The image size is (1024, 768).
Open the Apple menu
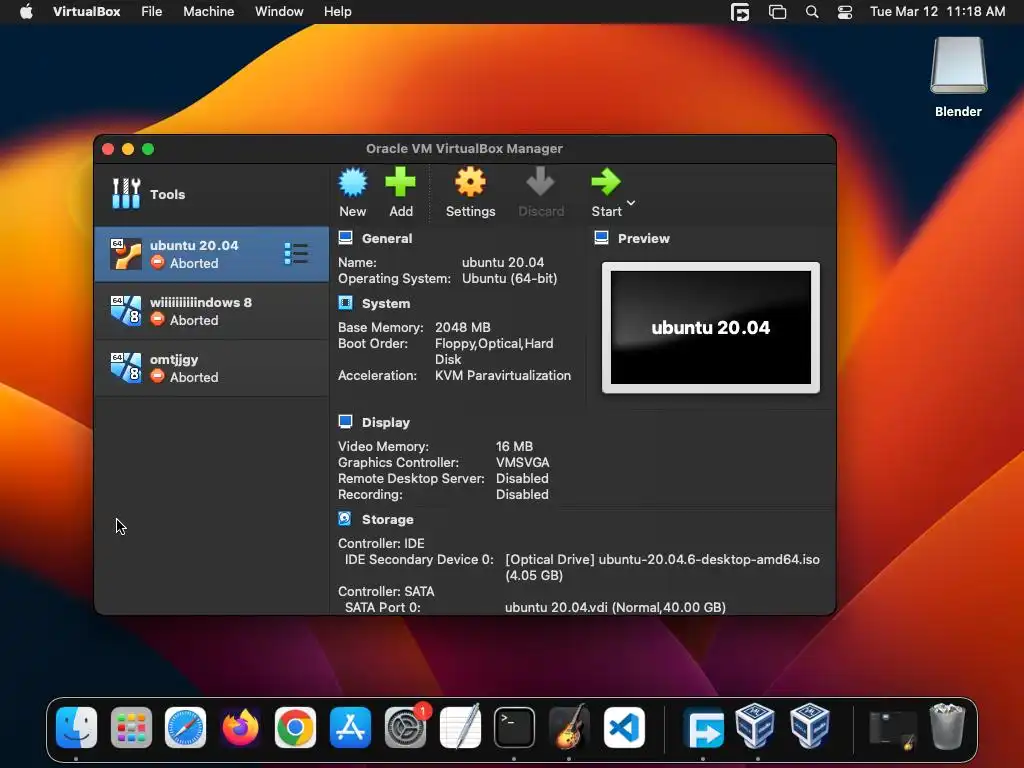click(26, 12)
